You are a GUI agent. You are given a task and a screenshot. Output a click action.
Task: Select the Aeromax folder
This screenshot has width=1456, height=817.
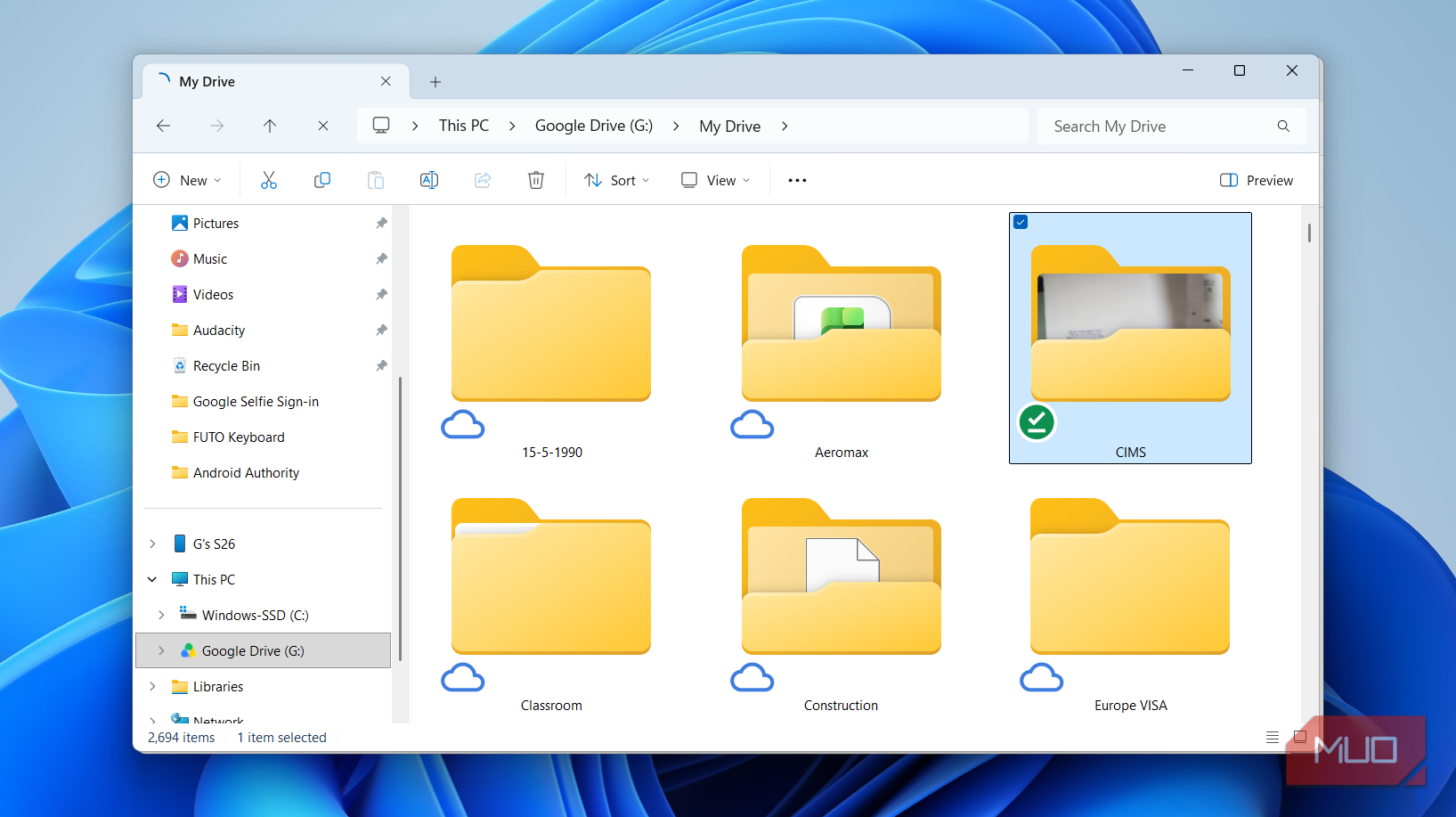coord(842,339)
